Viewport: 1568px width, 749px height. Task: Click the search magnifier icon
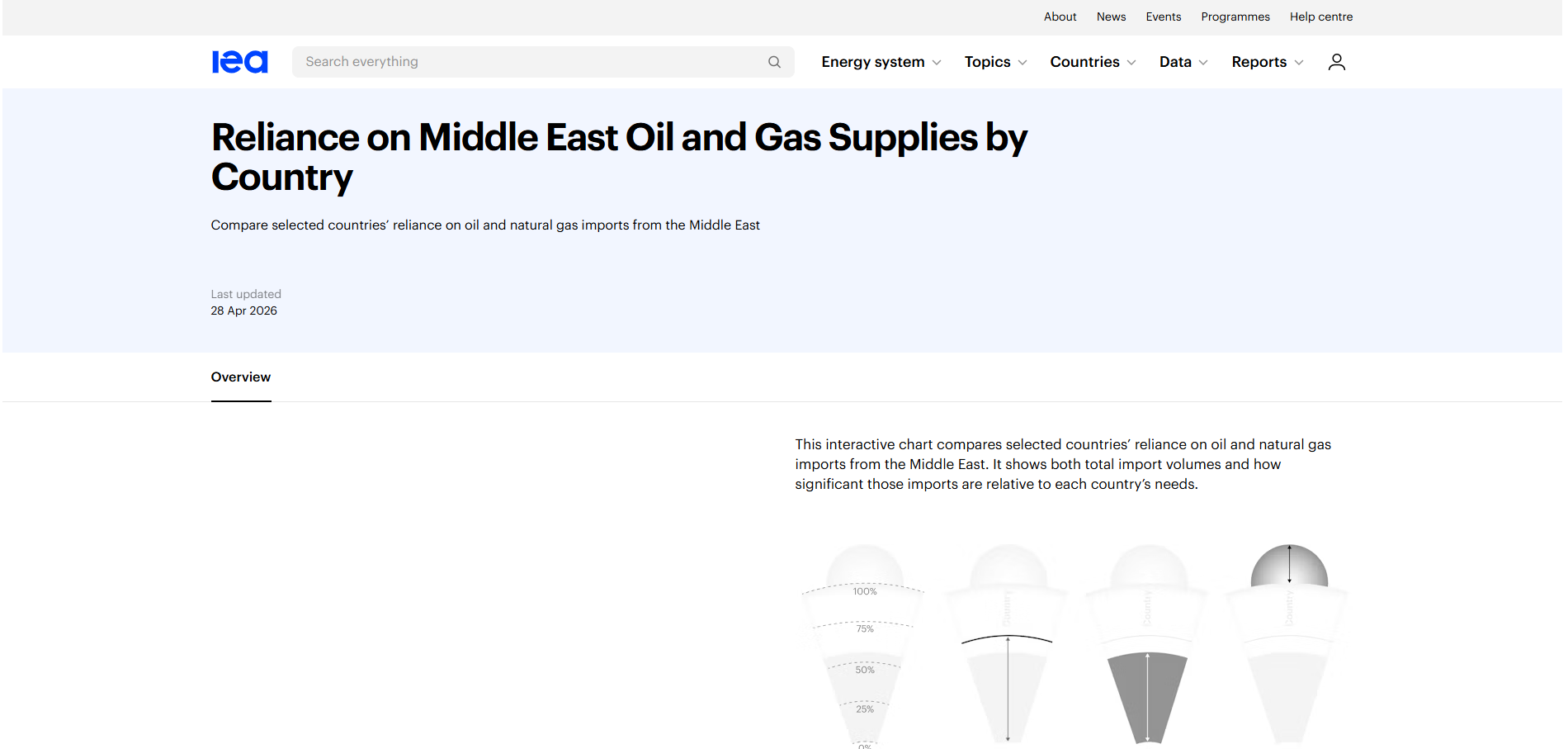[774, 62]
